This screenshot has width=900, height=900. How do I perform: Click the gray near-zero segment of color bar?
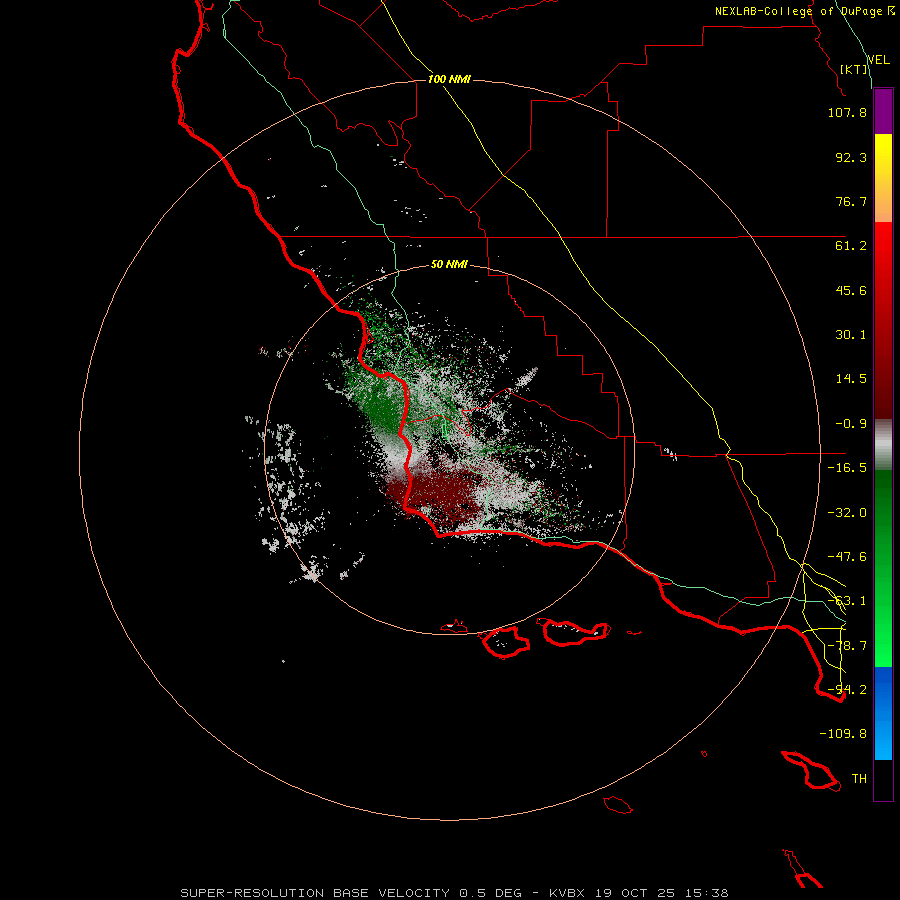coord(883,445)
